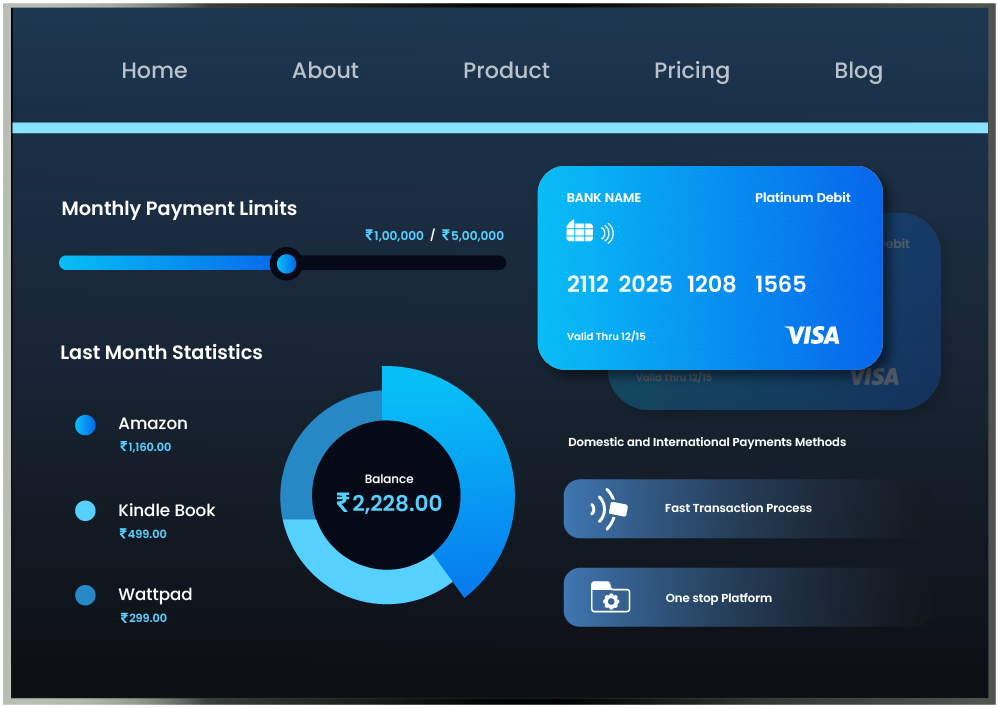Click the Amazon ₹1,160.00 amount
Image resolution: width=998 pixels, height=708 pixels.
point(145,447)
